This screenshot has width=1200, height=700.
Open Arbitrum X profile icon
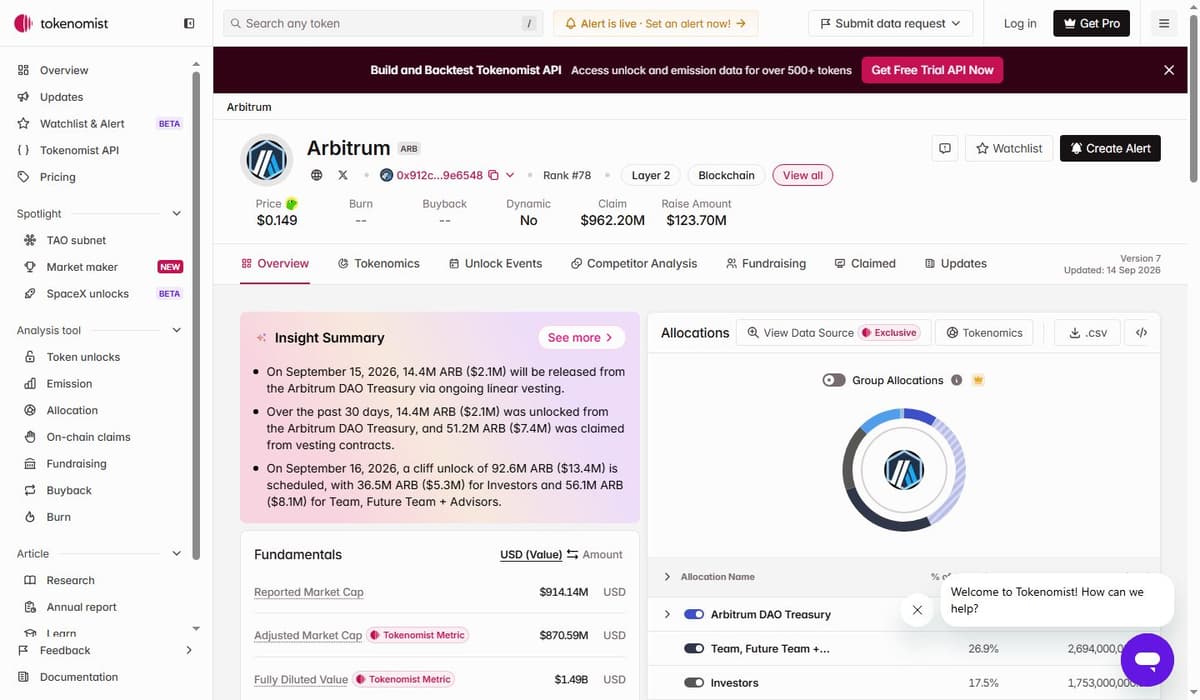(343, 175)
